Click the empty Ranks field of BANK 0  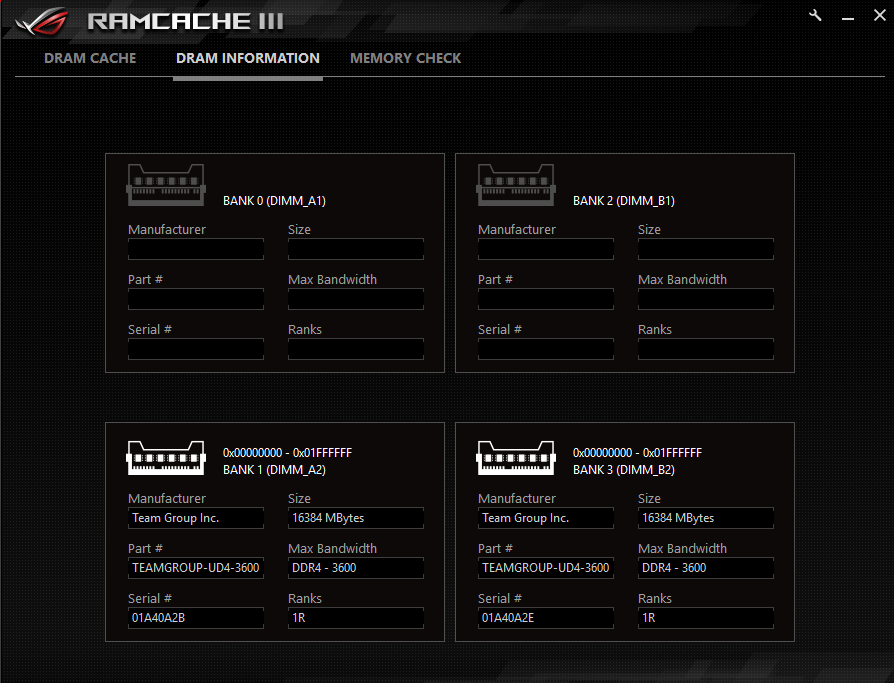[x=356, y=349]
